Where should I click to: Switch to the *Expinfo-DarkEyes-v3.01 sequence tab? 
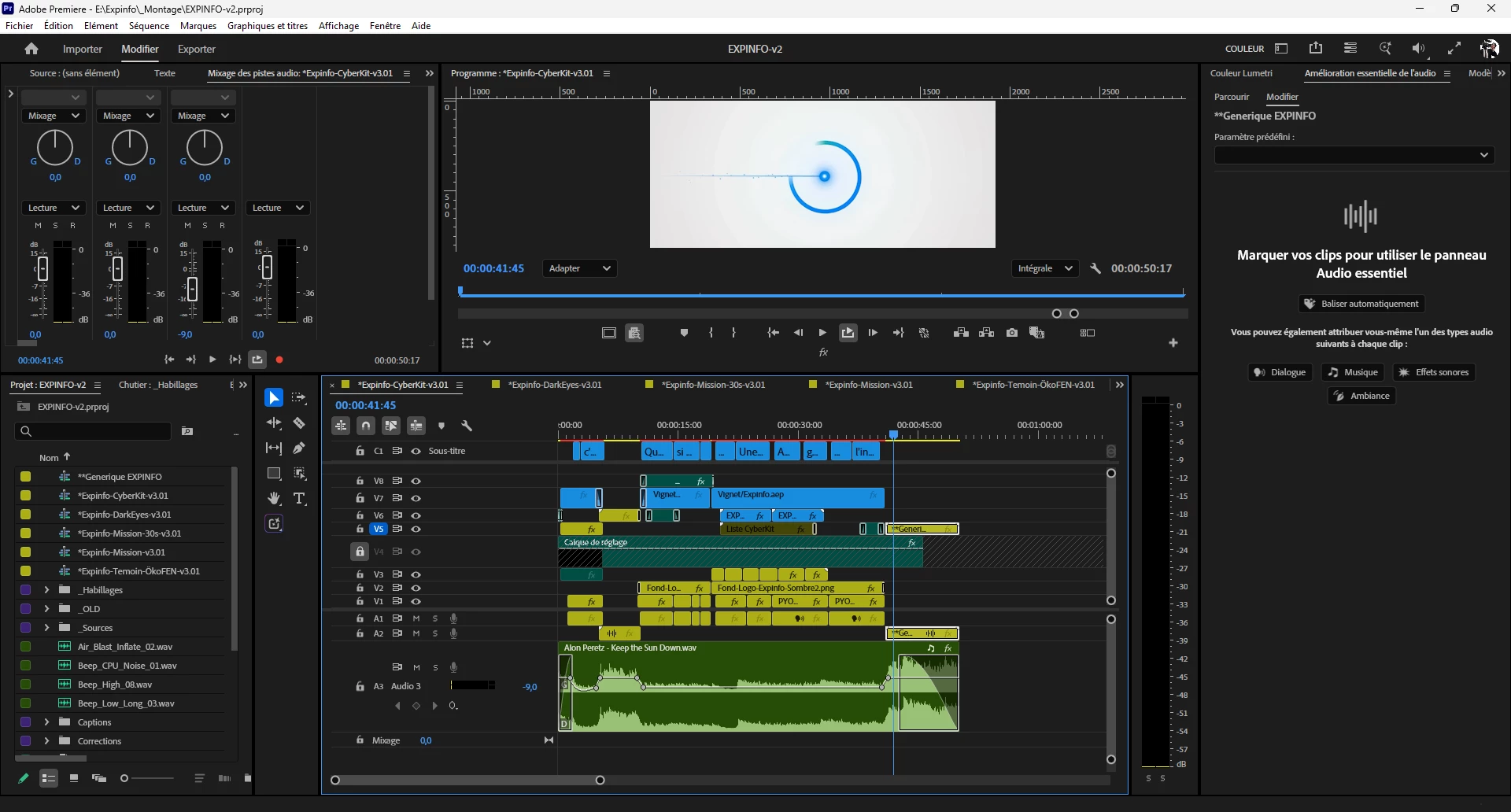pos(554,385)
